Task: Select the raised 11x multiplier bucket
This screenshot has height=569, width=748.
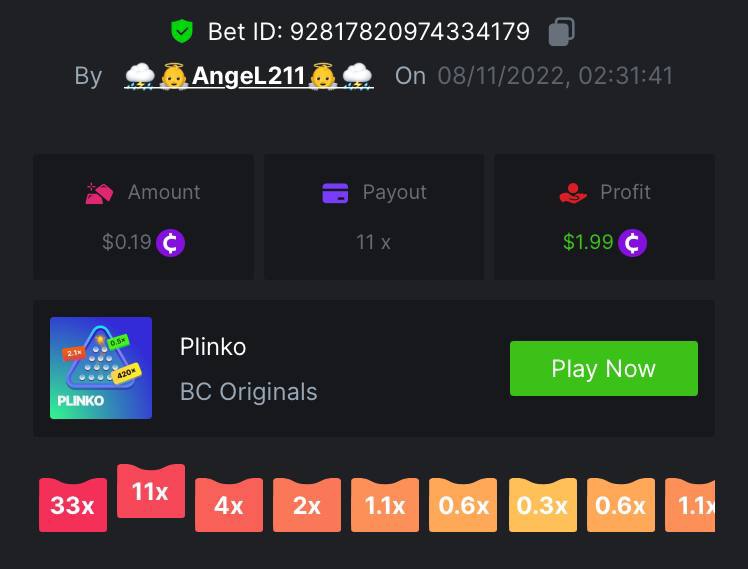Action: point(151,491)
